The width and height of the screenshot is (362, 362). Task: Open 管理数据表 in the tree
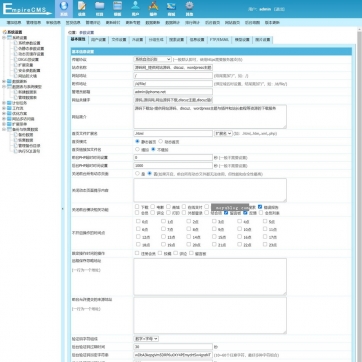[27, 98]
